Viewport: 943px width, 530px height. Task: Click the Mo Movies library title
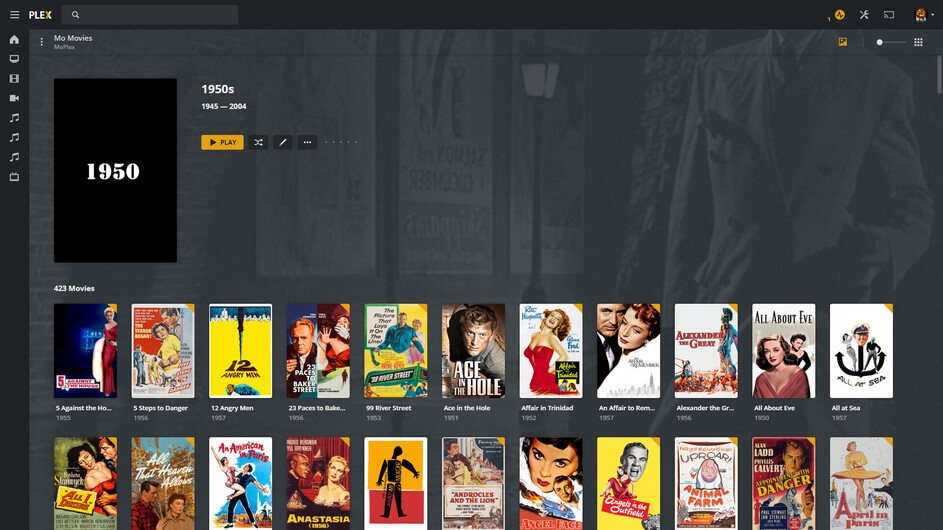pyautogui.click(x=73, y=38)
